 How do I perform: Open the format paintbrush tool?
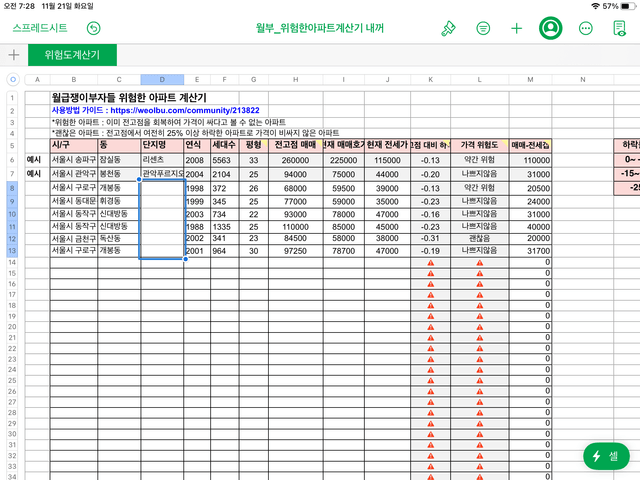pos(448,28)
